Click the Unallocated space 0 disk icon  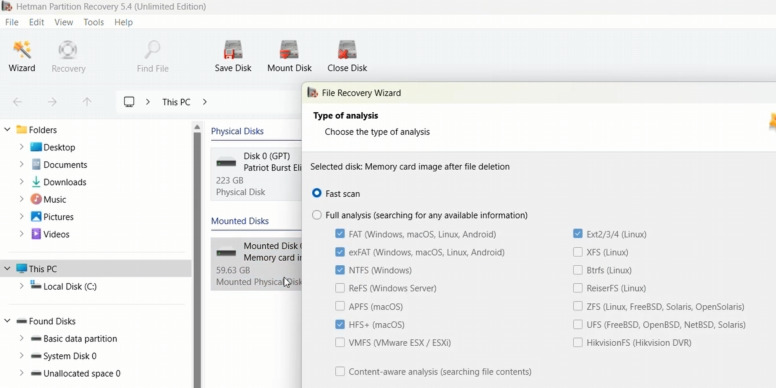[36, 374]
